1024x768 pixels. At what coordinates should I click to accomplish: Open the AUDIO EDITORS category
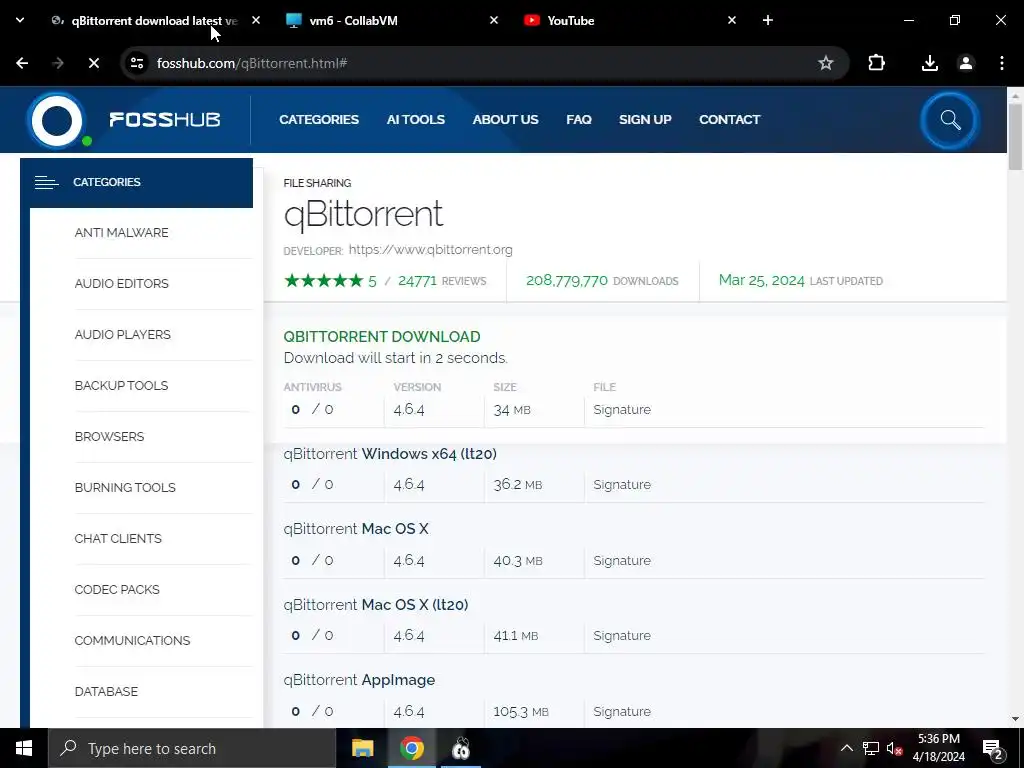click(121, 283)
